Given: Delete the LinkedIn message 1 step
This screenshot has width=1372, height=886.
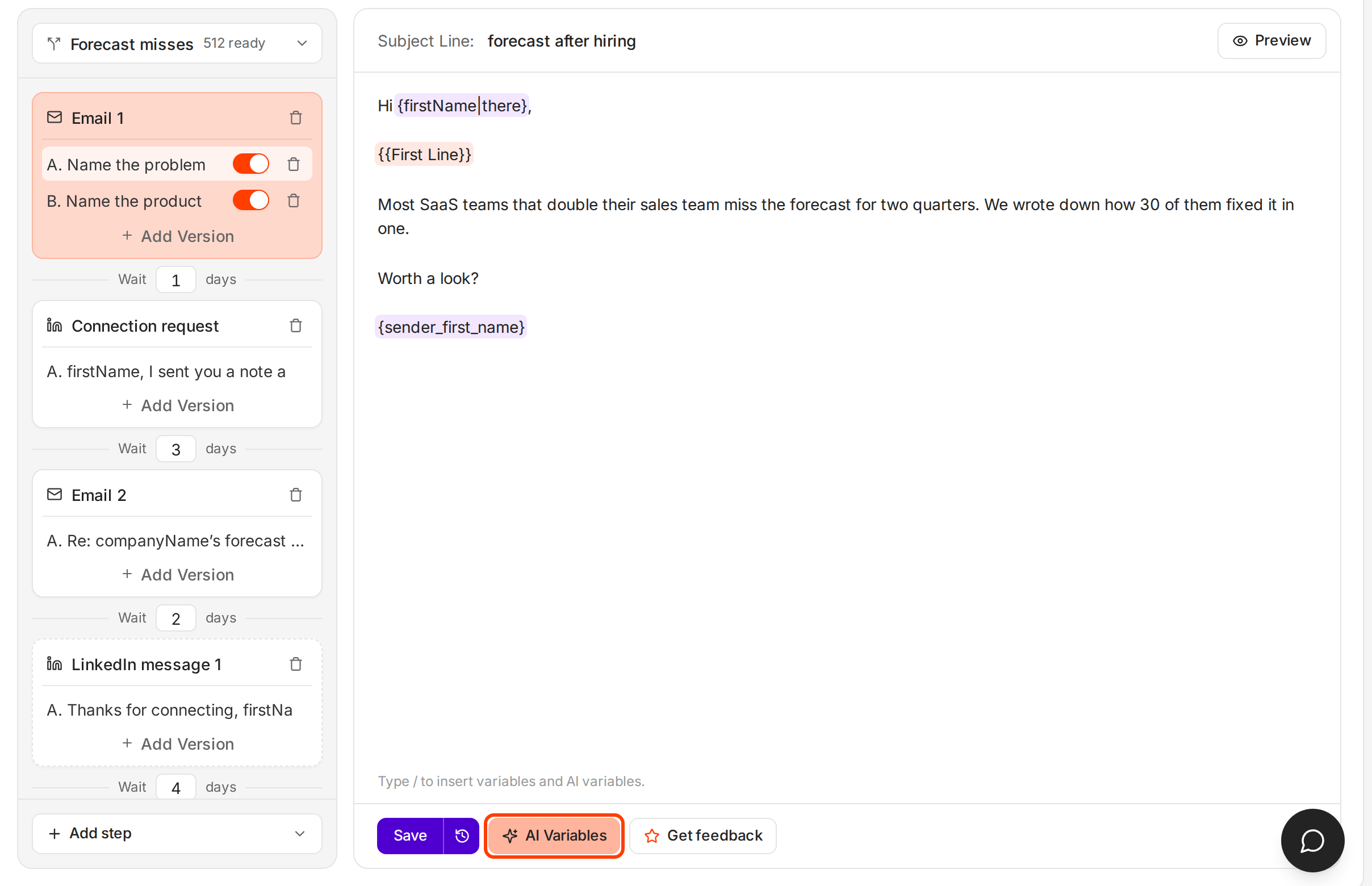Looking at the screenshot, I should 296,664.
